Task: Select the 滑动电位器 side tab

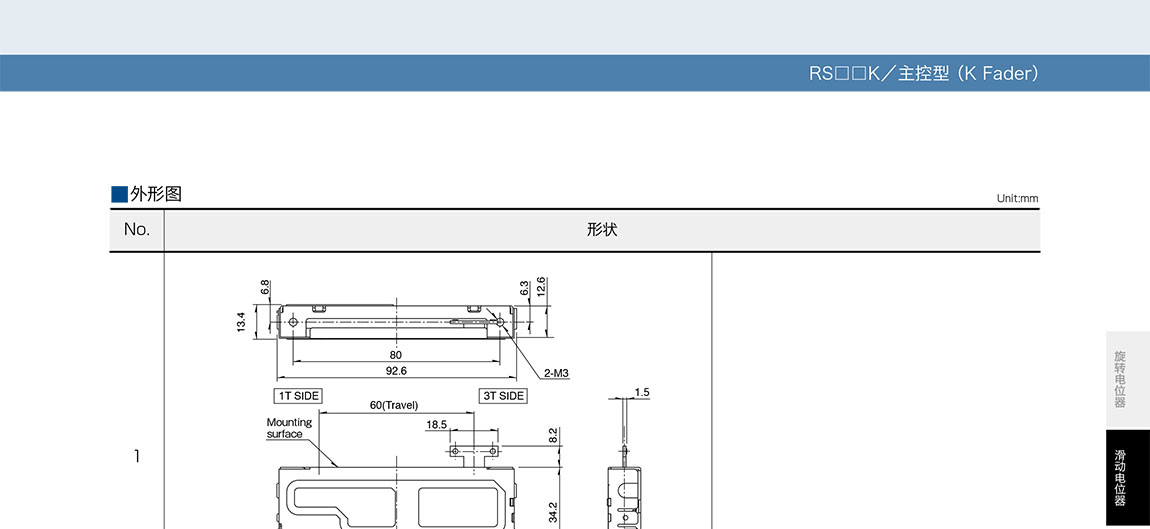Action: (x=1120, y=478)
